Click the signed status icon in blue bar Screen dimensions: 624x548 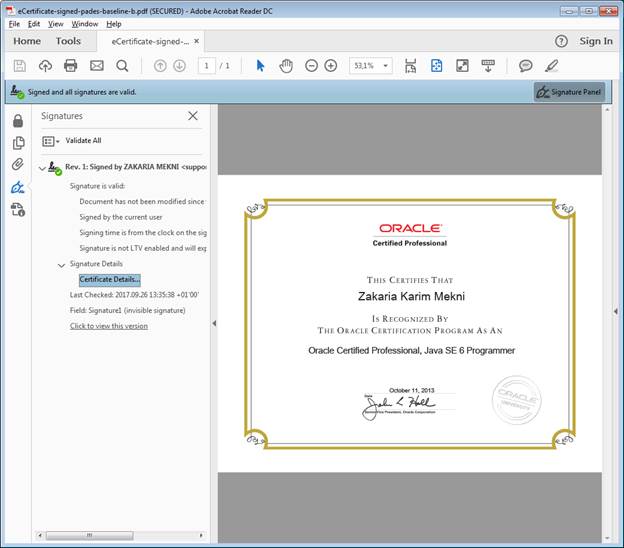[x=17, y=92]
